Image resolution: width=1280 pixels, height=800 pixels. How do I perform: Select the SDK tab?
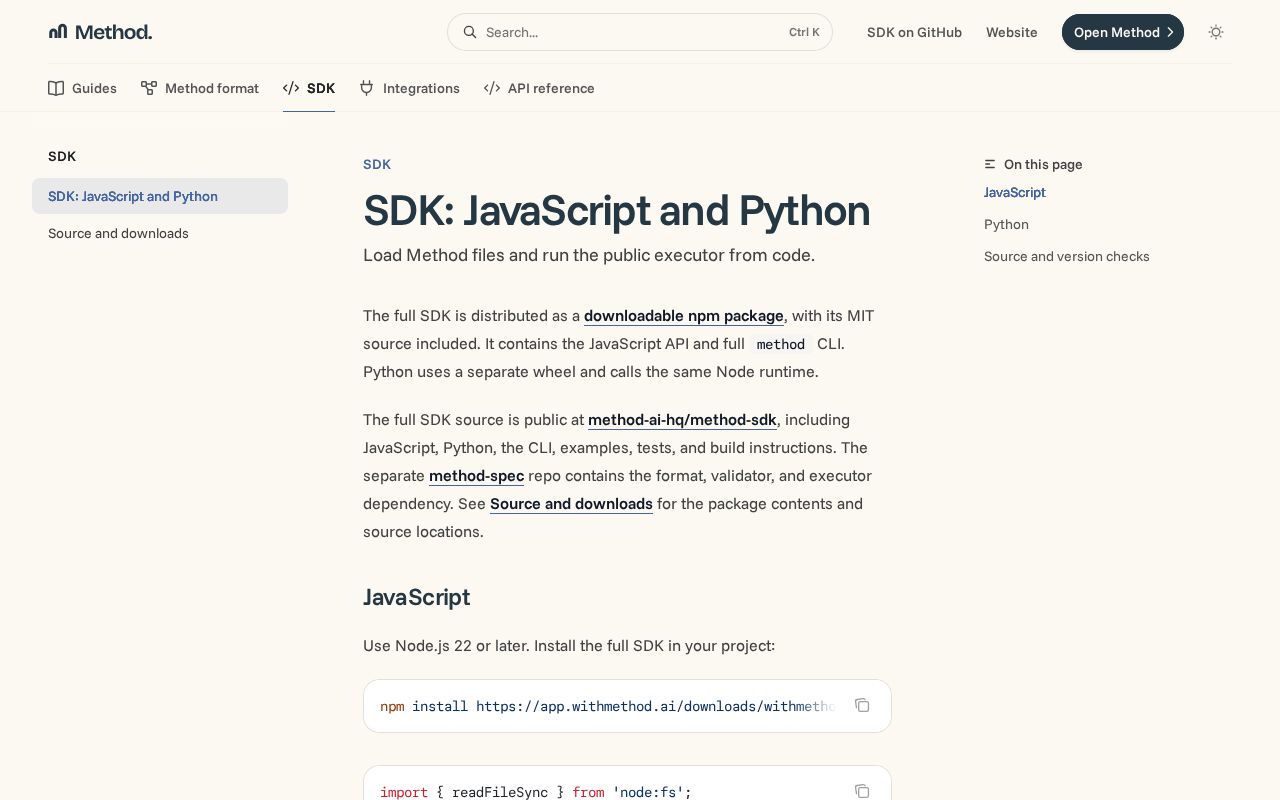pos(309,88)
